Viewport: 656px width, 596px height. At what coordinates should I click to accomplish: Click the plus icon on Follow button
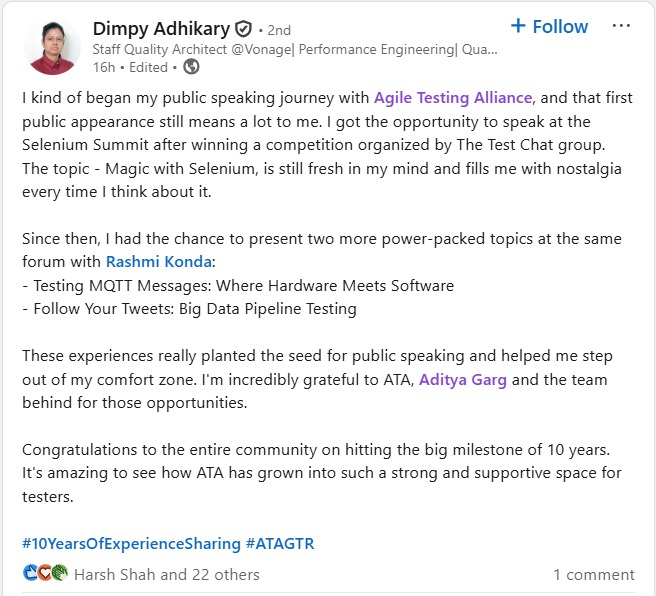click(x=517, y=26)
